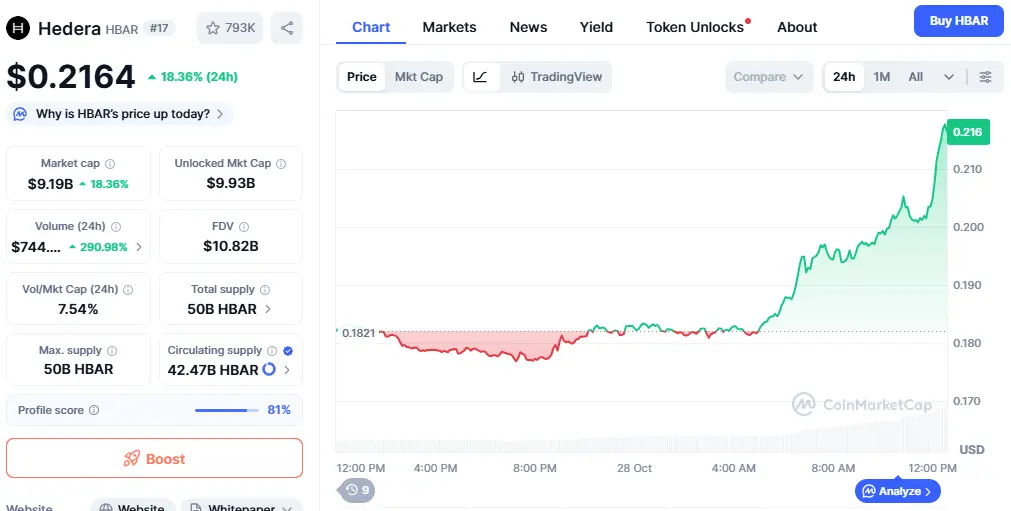Open TradingView candlestick chart mode

(556, 77)
